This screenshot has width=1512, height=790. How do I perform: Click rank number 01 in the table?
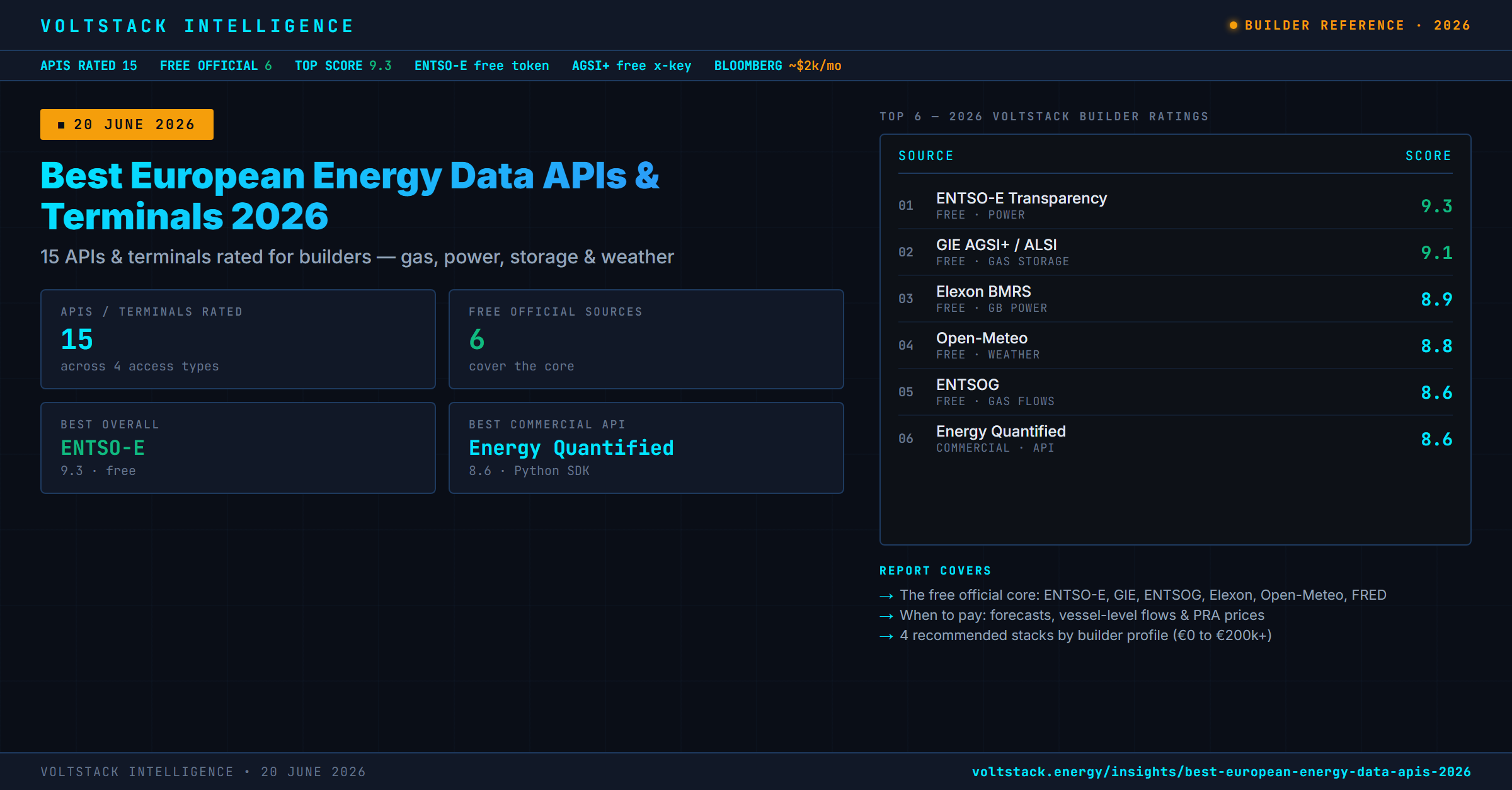(906, 205)
